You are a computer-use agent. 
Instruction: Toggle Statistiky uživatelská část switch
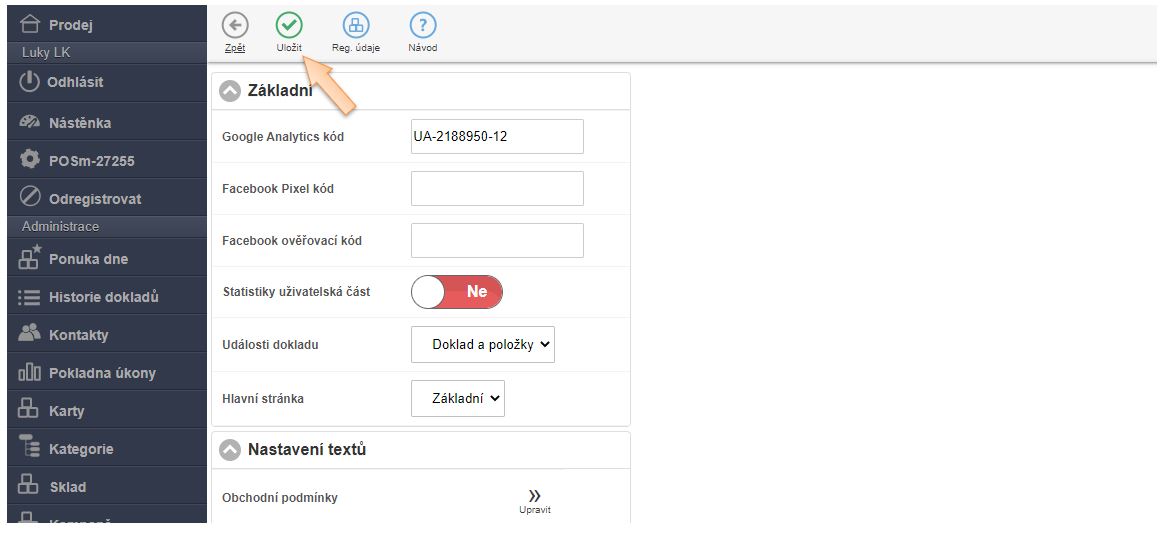(457, 292)
